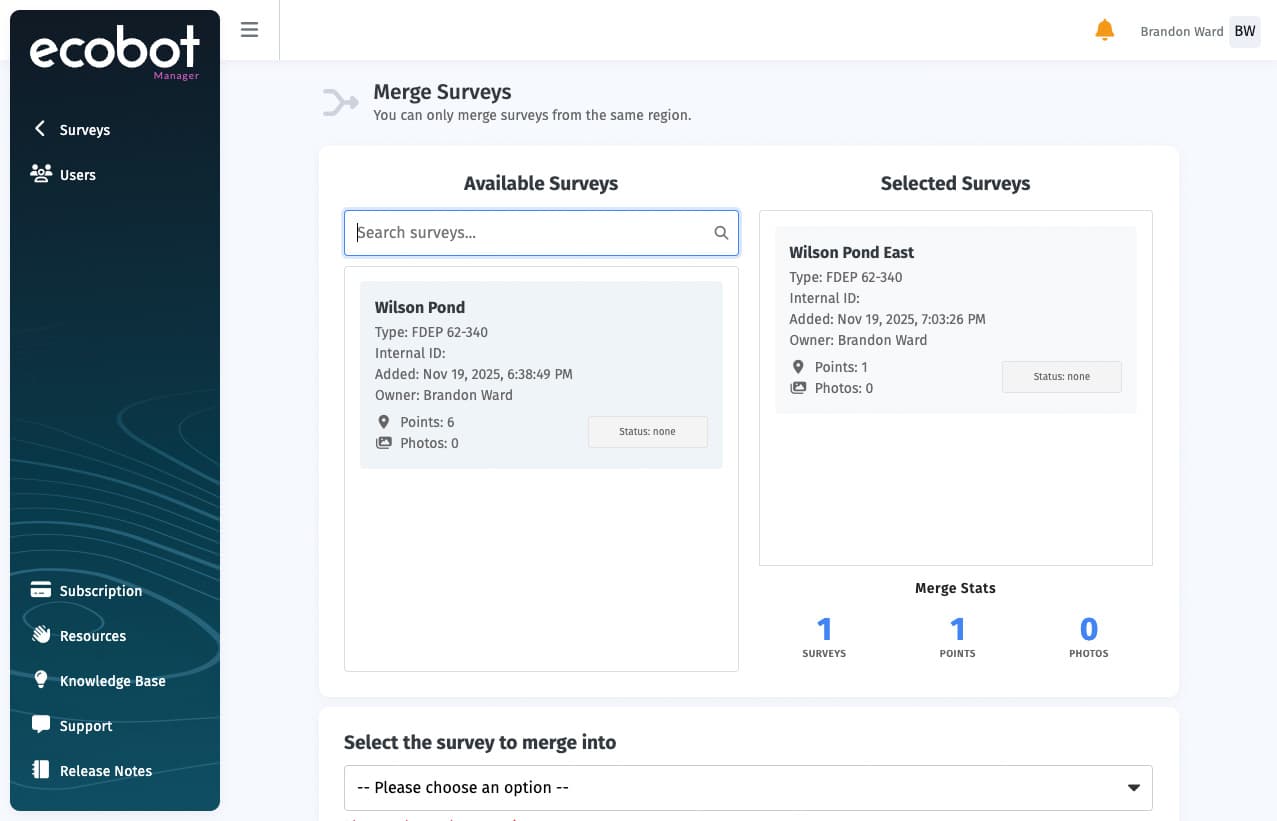
Task: Click the photos icon on Wilson Pond East card
Action: pyautogui.click(x=798, y=388)
